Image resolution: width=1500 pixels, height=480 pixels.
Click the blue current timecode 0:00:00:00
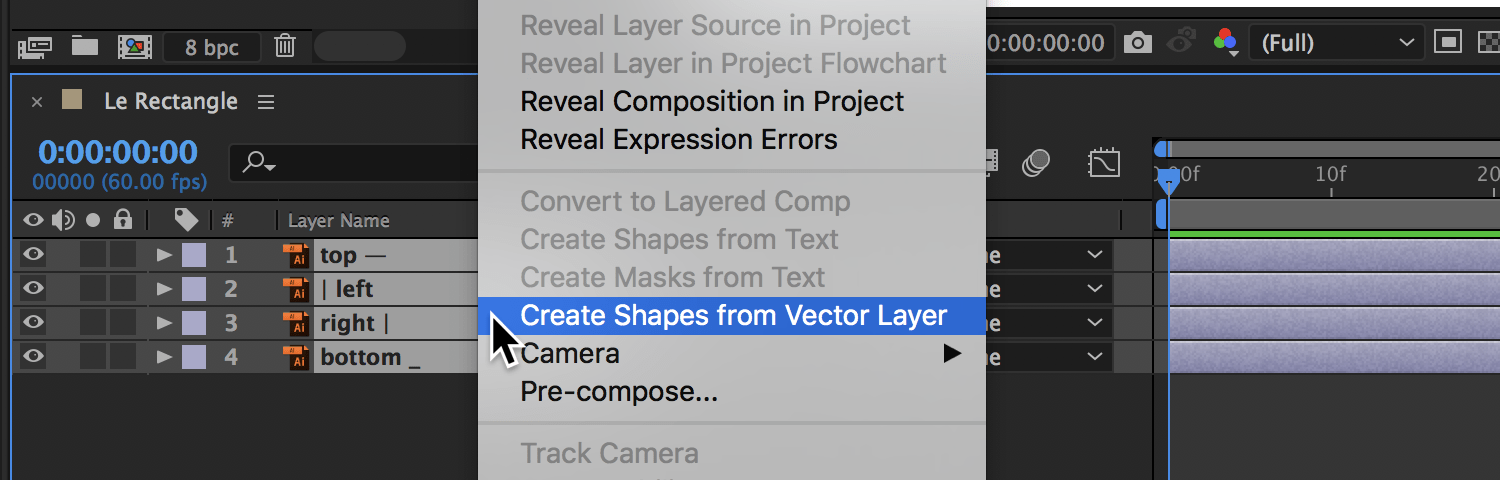point(118,152)
